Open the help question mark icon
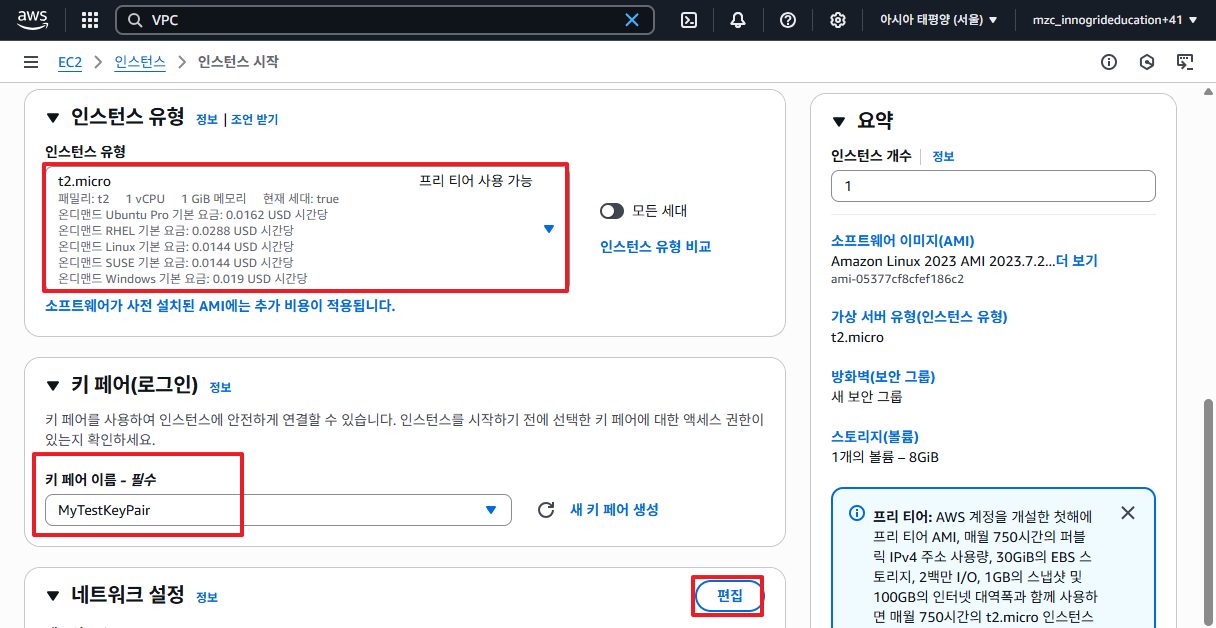The width and height of the screenshot is (1216, 628). 788,20
